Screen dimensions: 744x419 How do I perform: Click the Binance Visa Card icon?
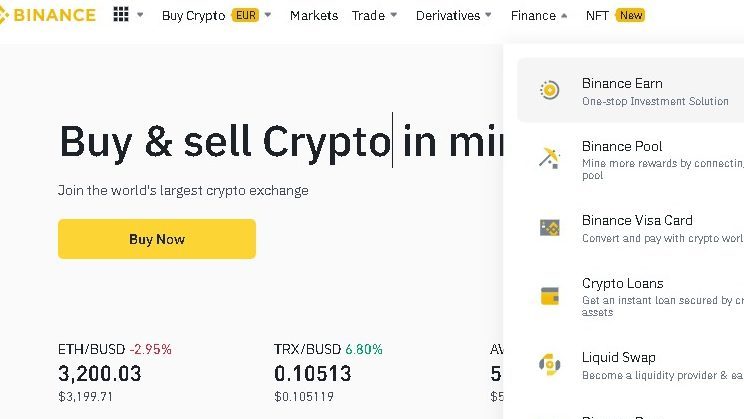[x=549, y=228]
